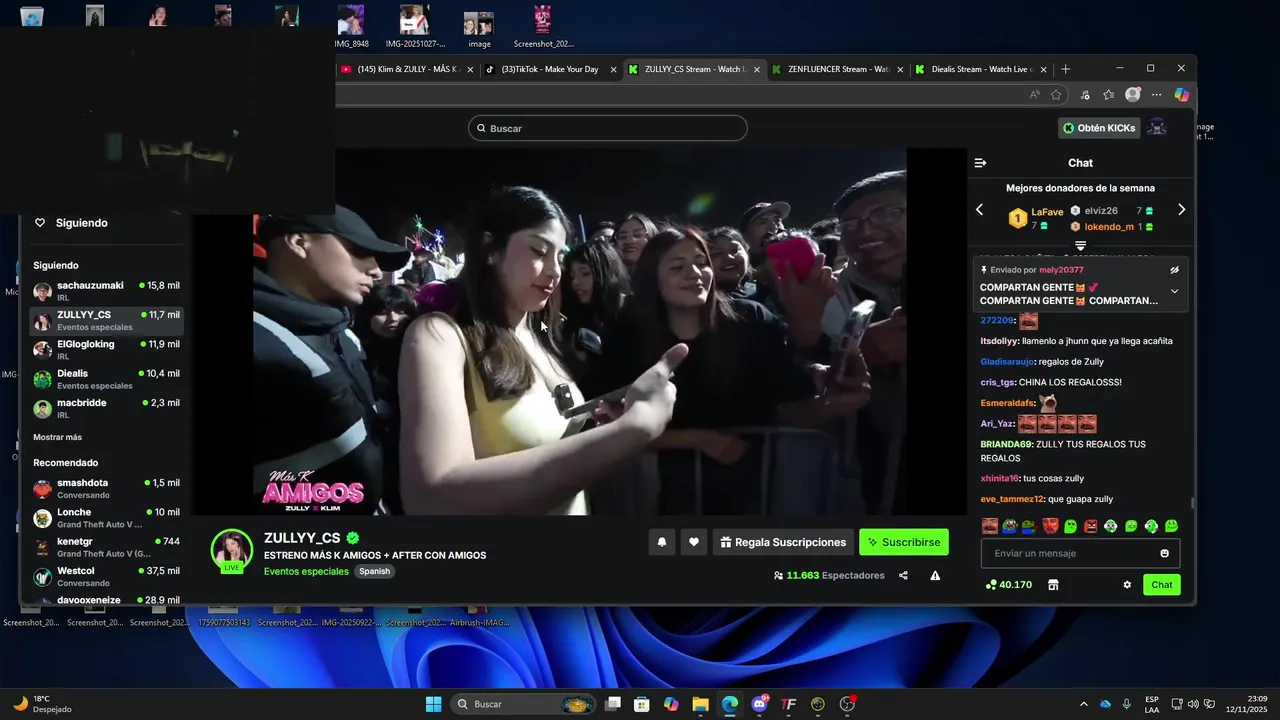
Task: Open Microsoft Store from taskbar
Action: pyautogui.click(x=642, y=704)
